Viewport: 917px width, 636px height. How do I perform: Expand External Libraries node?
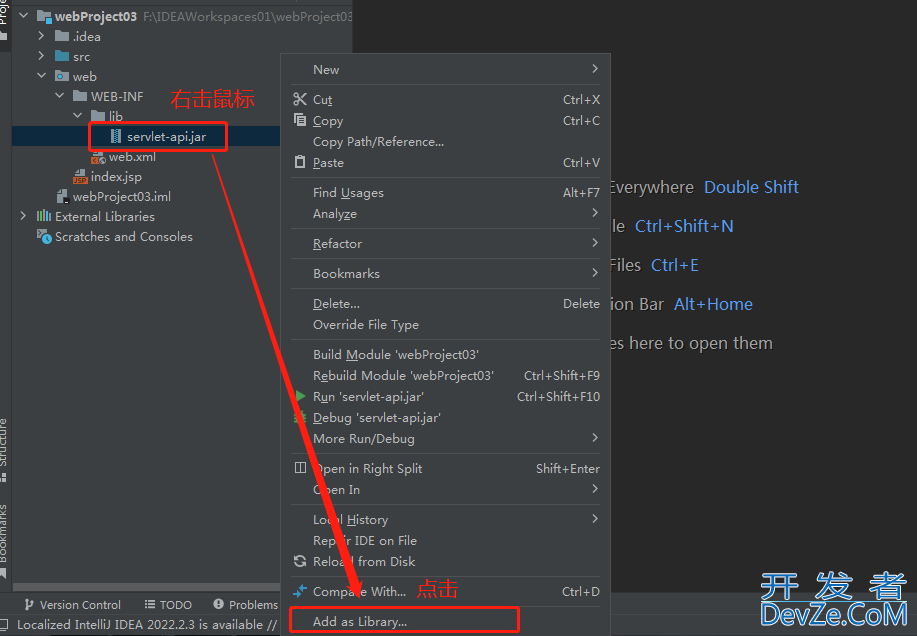tap(23, 216)
